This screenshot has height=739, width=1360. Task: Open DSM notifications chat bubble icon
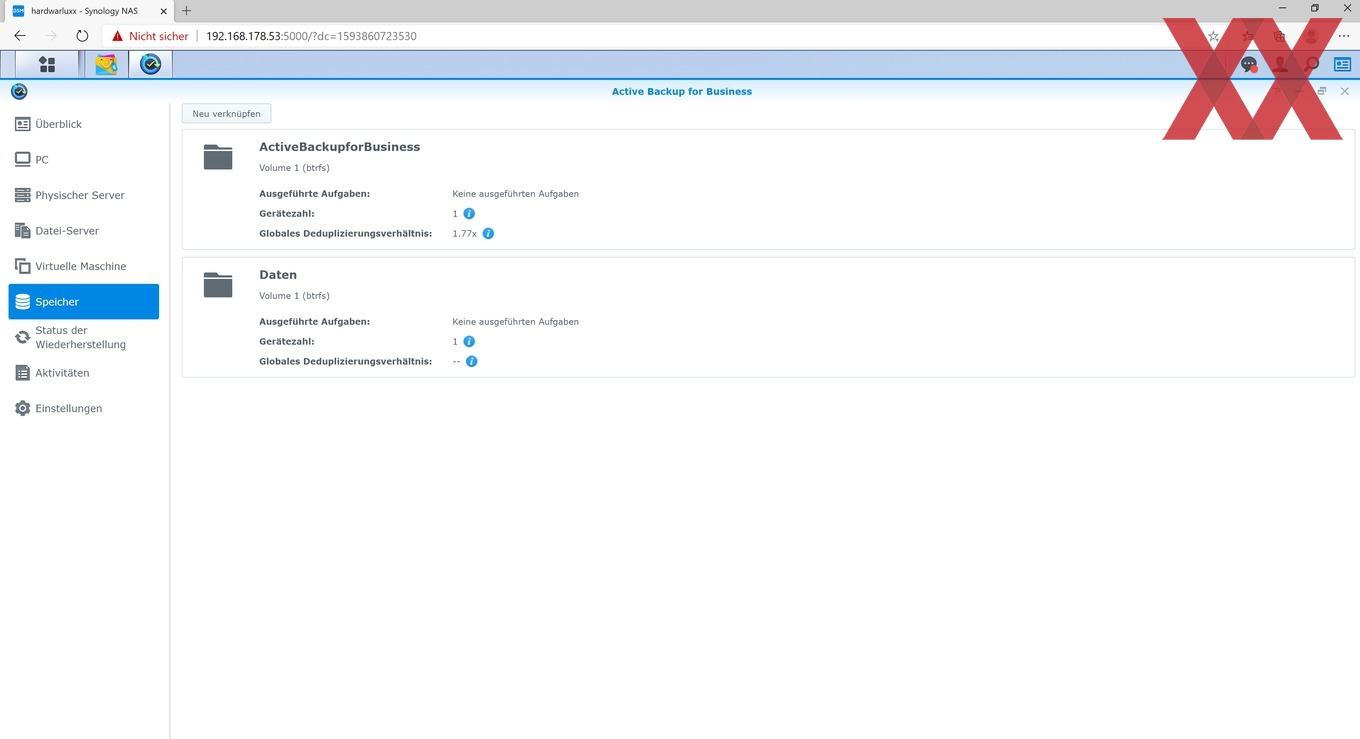(1249, 65)
